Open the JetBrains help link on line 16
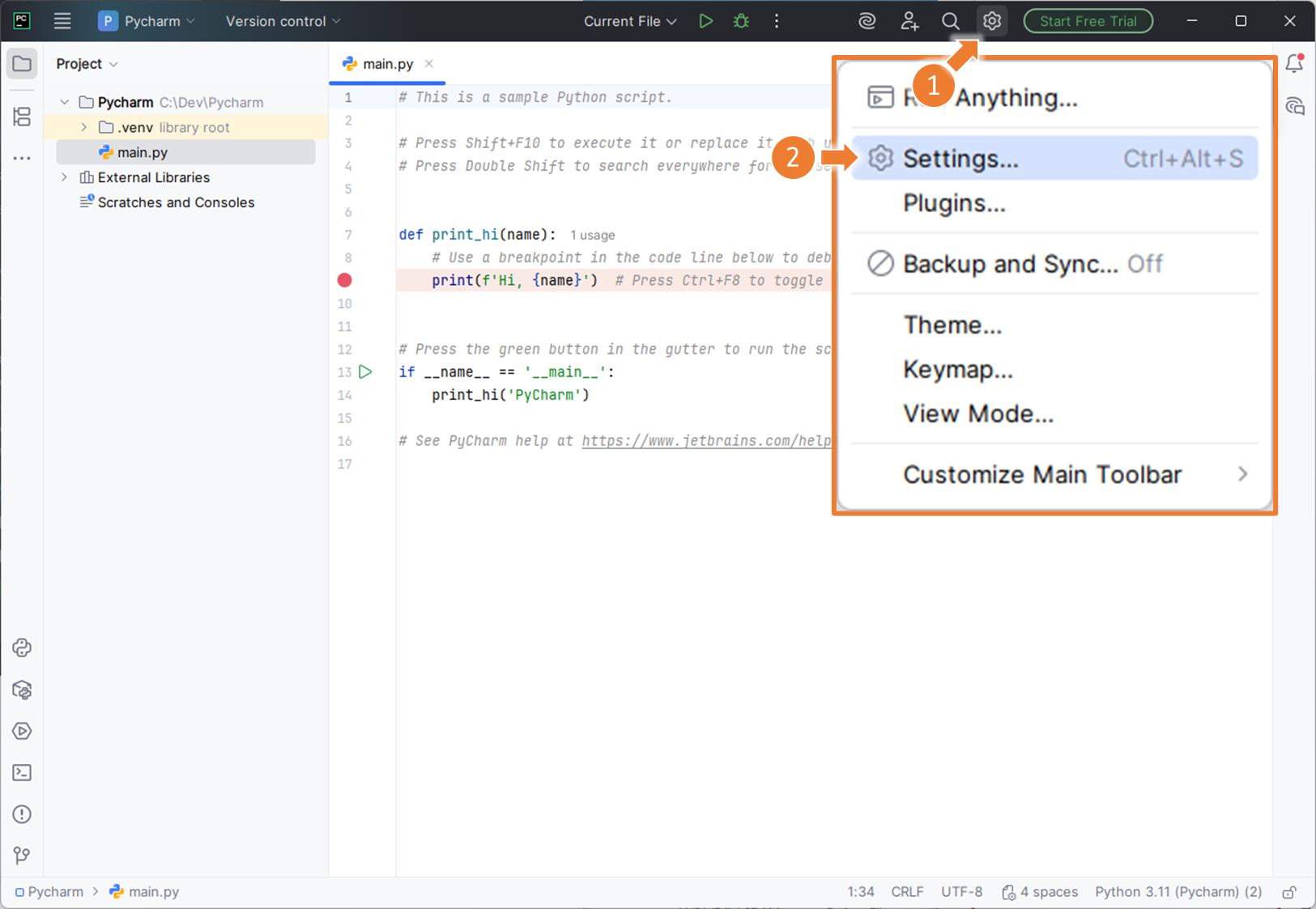 pos(706,441)
